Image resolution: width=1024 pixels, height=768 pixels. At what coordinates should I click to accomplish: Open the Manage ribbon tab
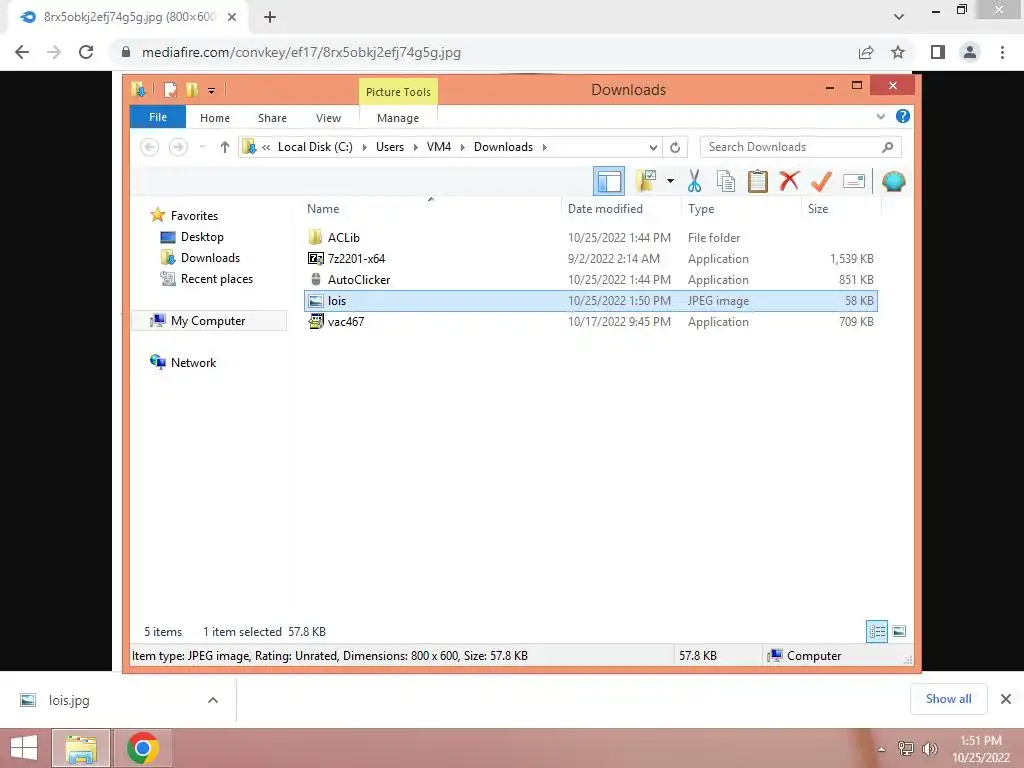398,118
